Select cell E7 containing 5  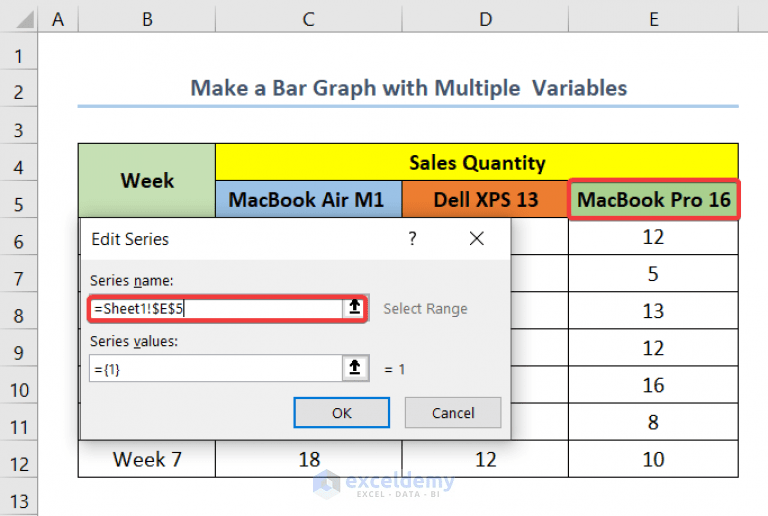tap(653, 274)
